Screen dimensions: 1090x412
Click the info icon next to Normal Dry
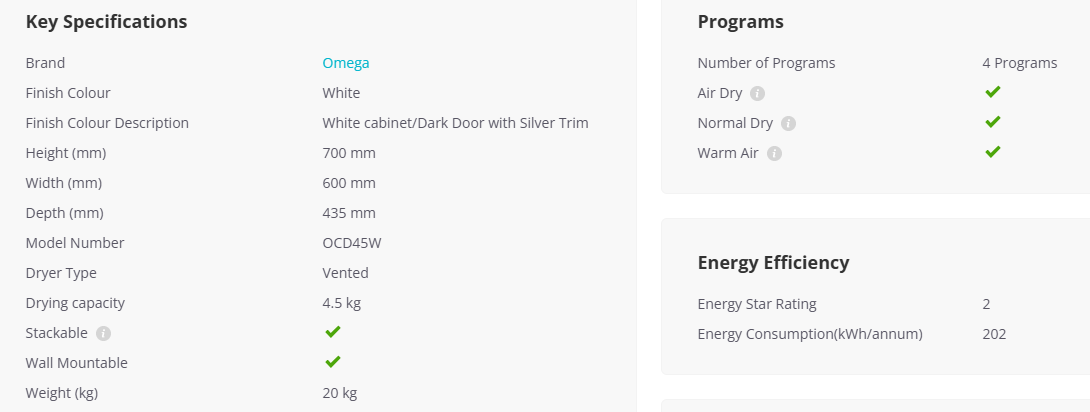click(x=788, y=124)
